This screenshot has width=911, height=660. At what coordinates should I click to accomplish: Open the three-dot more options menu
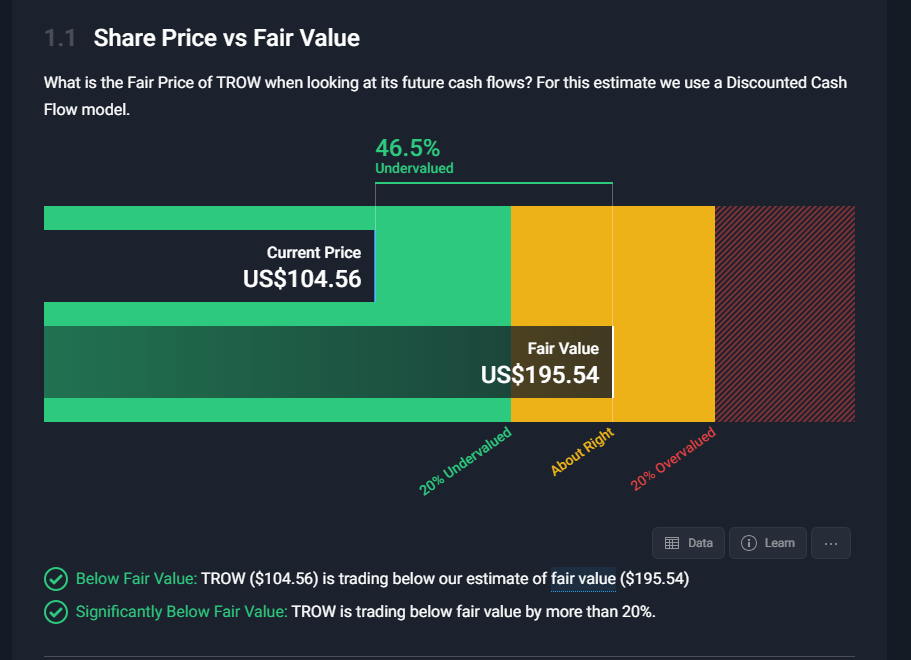[x=830, y=543]
